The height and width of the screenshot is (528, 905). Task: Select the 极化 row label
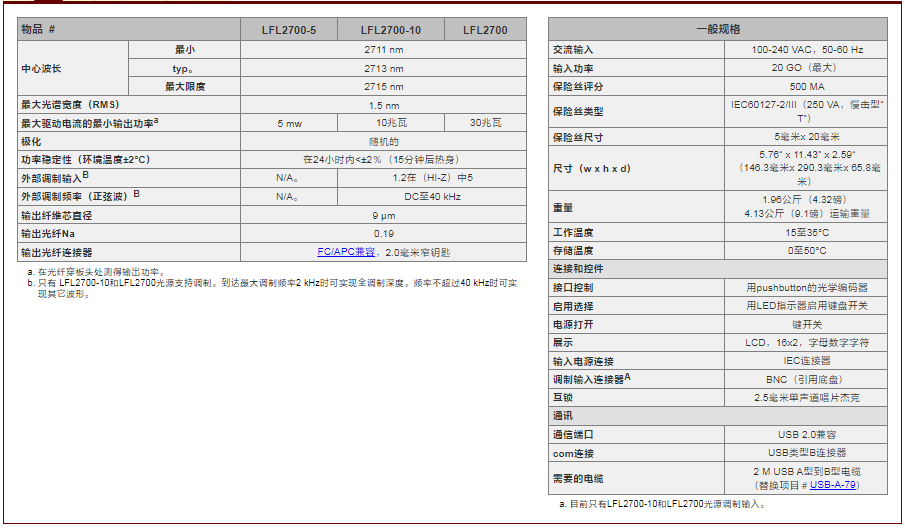coord(32,141)
